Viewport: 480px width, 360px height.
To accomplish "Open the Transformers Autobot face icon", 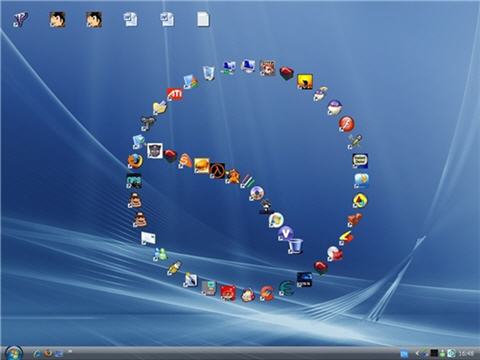I will tap(155, 151).
